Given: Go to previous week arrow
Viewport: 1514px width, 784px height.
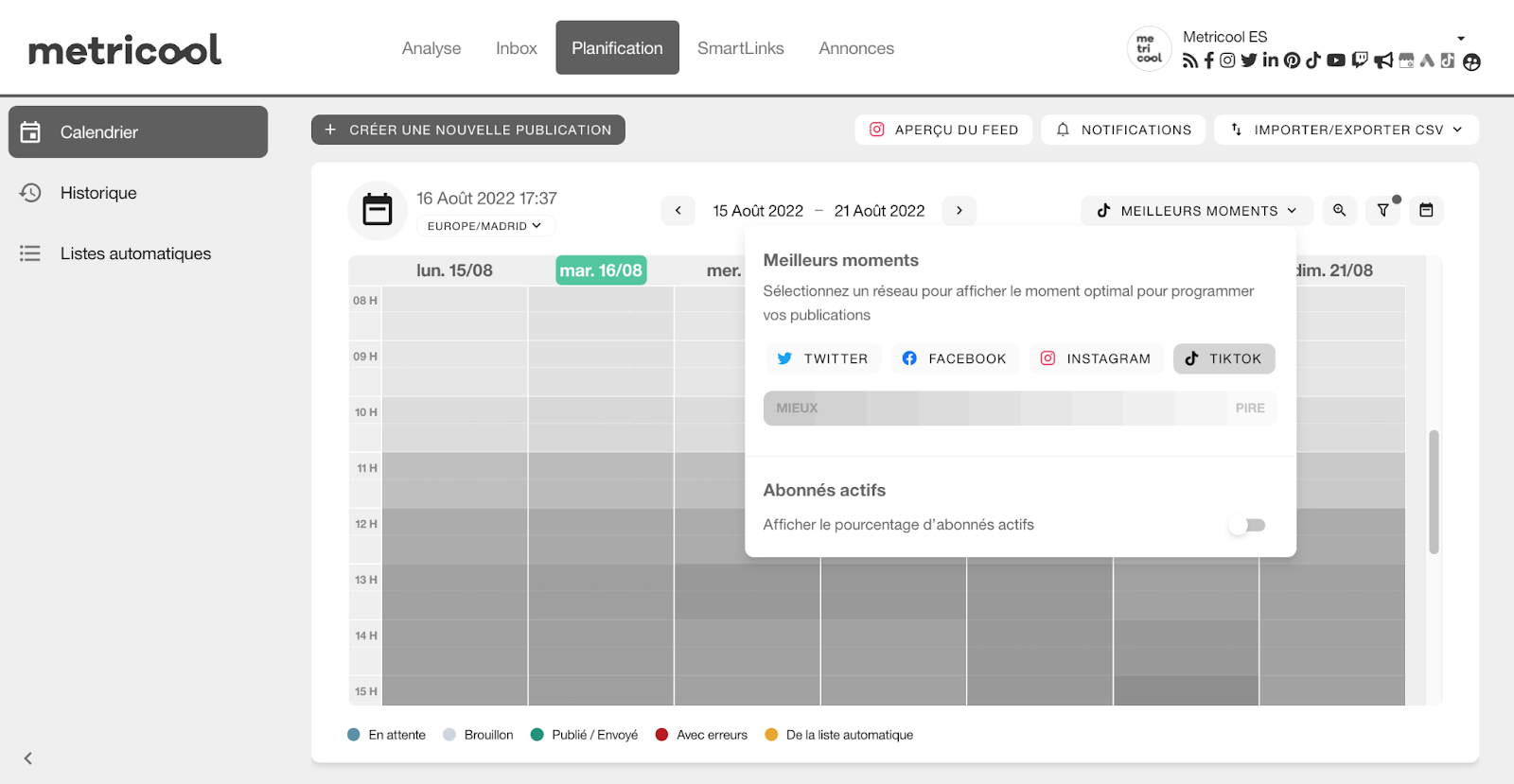Looking at the screenshot, I should tap(678, 210).
